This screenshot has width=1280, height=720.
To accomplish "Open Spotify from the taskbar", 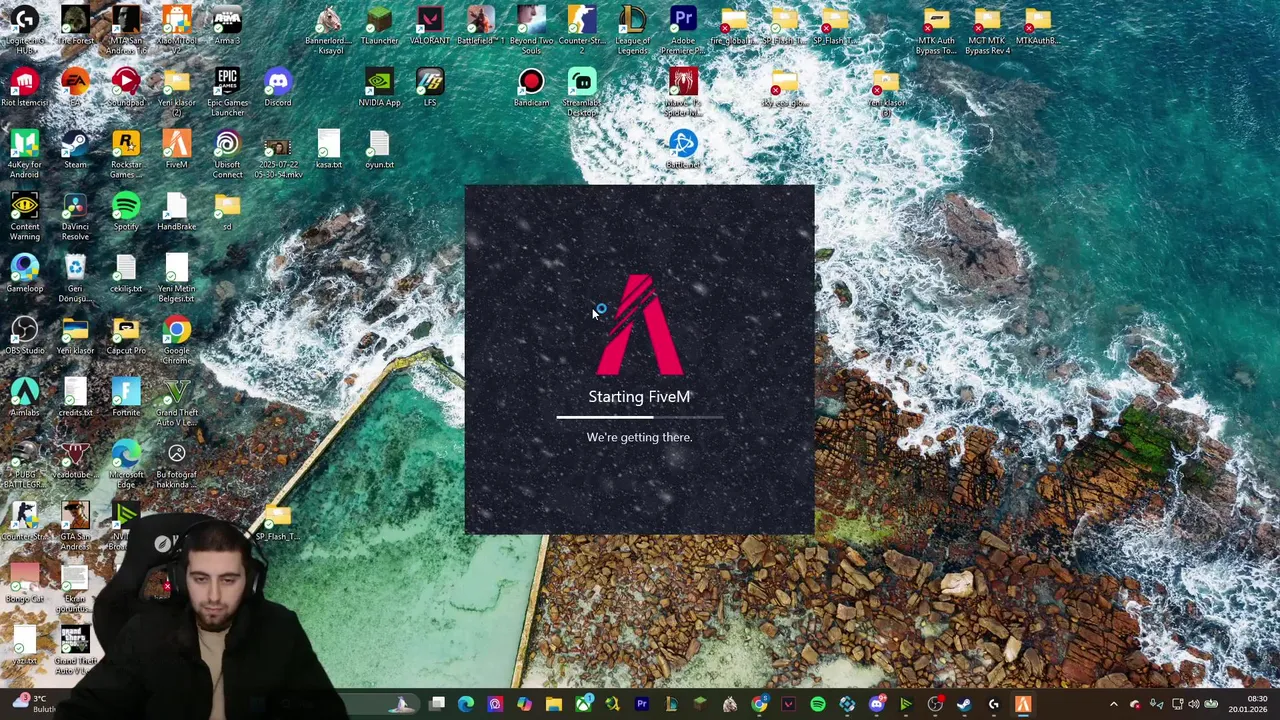I will [x=818, y=705].
